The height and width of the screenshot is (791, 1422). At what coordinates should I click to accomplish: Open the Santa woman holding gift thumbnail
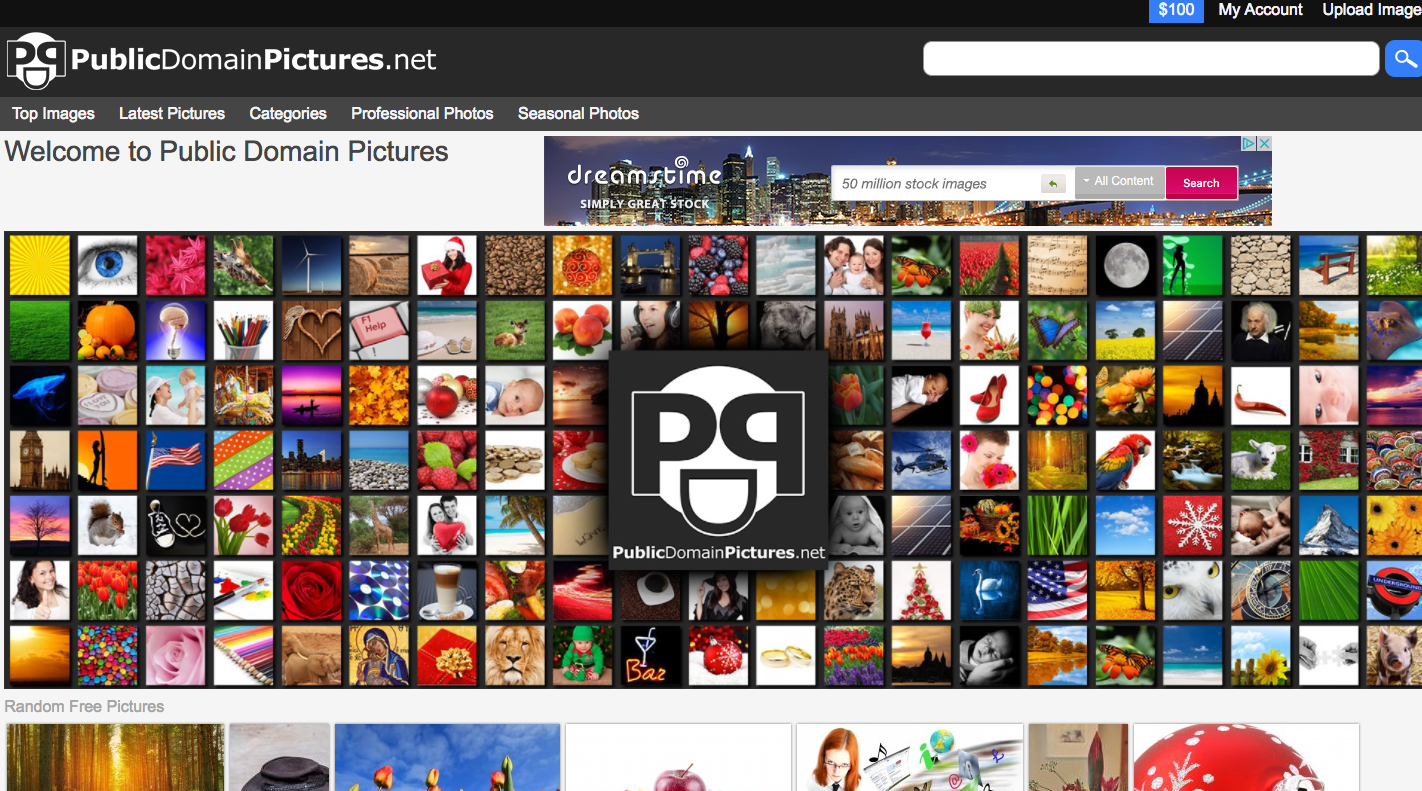tap(447, 265)
